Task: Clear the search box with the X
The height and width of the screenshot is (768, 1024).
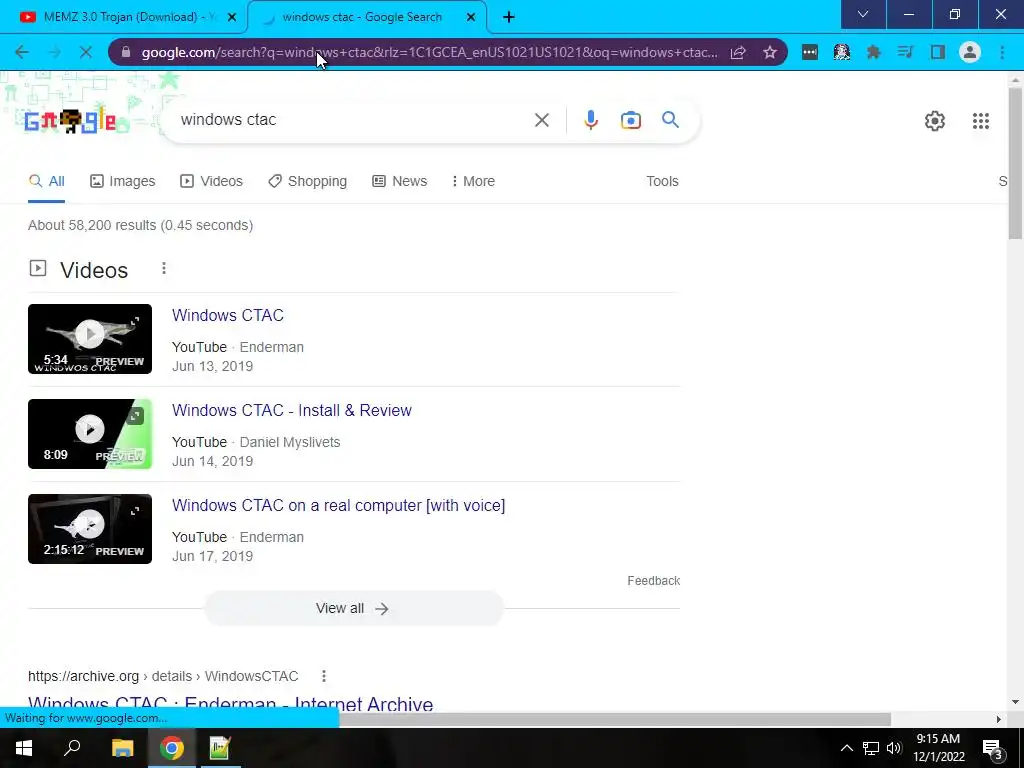Action: (541, 120)
